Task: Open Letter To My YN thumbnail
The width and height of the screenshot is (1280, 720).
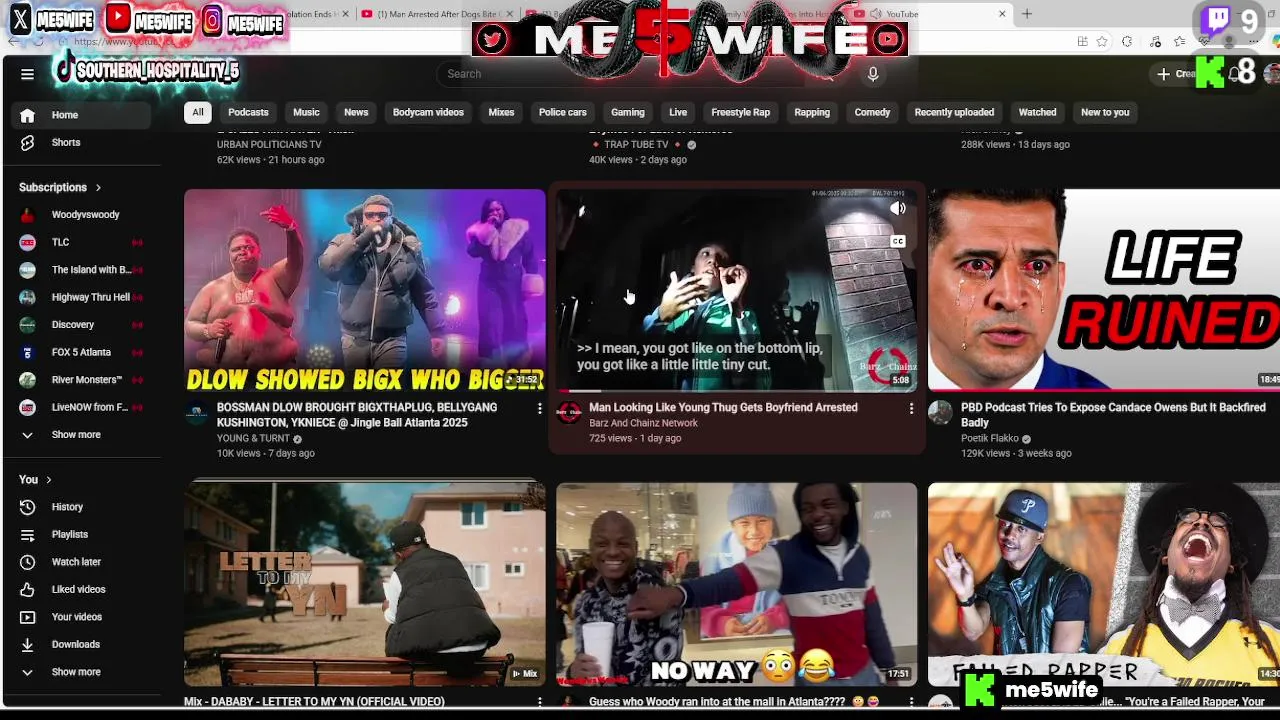Action: (365, 585)
